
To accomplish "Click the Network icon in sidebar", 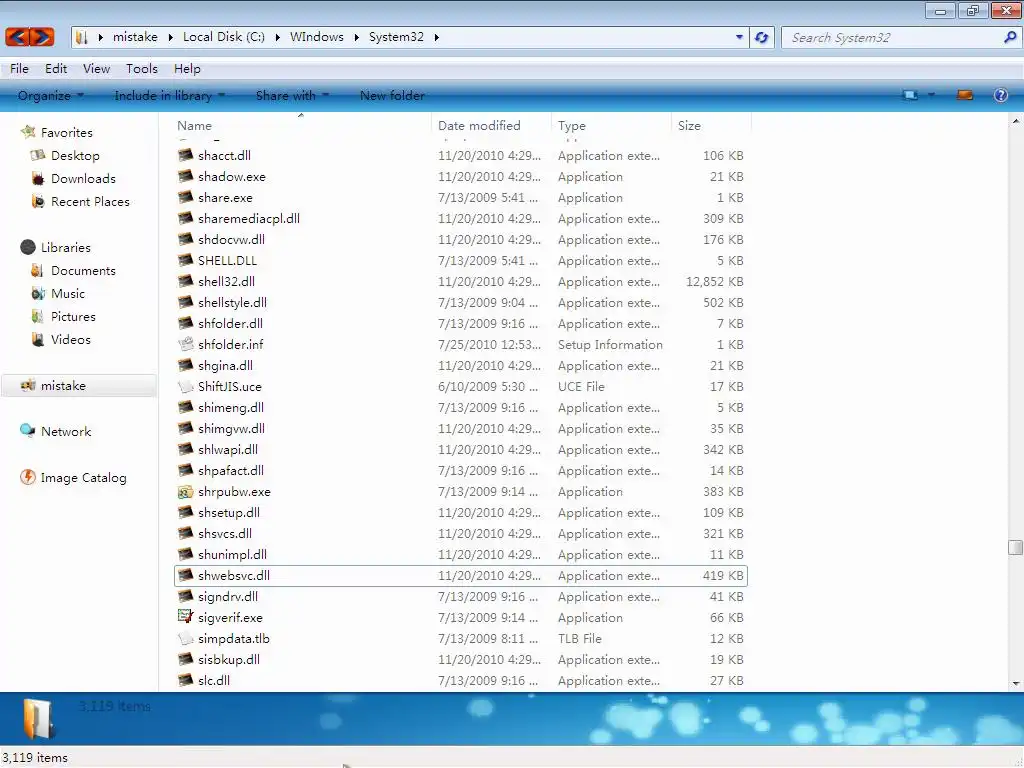I will [x=28, y=431].
